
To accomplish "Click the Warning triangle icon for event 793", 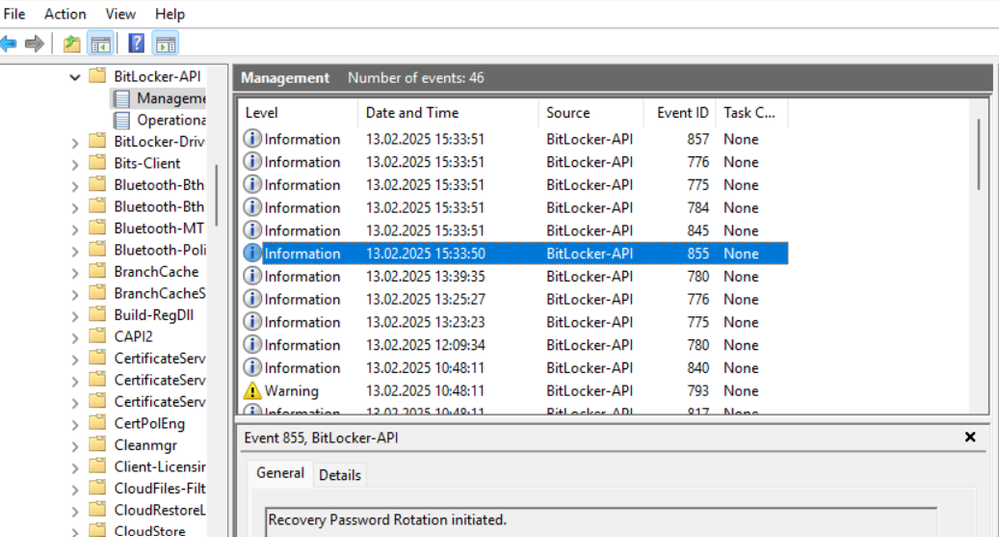I will 252,390.
